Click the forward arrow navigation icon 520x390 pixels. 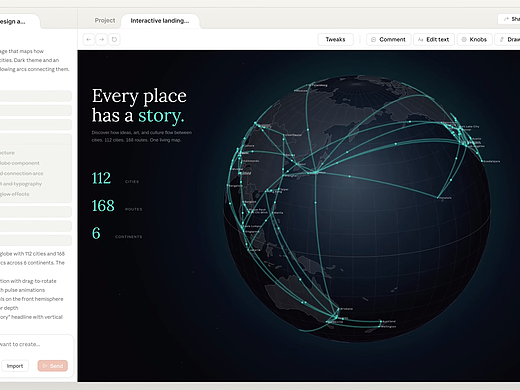[x=102, y=39]
